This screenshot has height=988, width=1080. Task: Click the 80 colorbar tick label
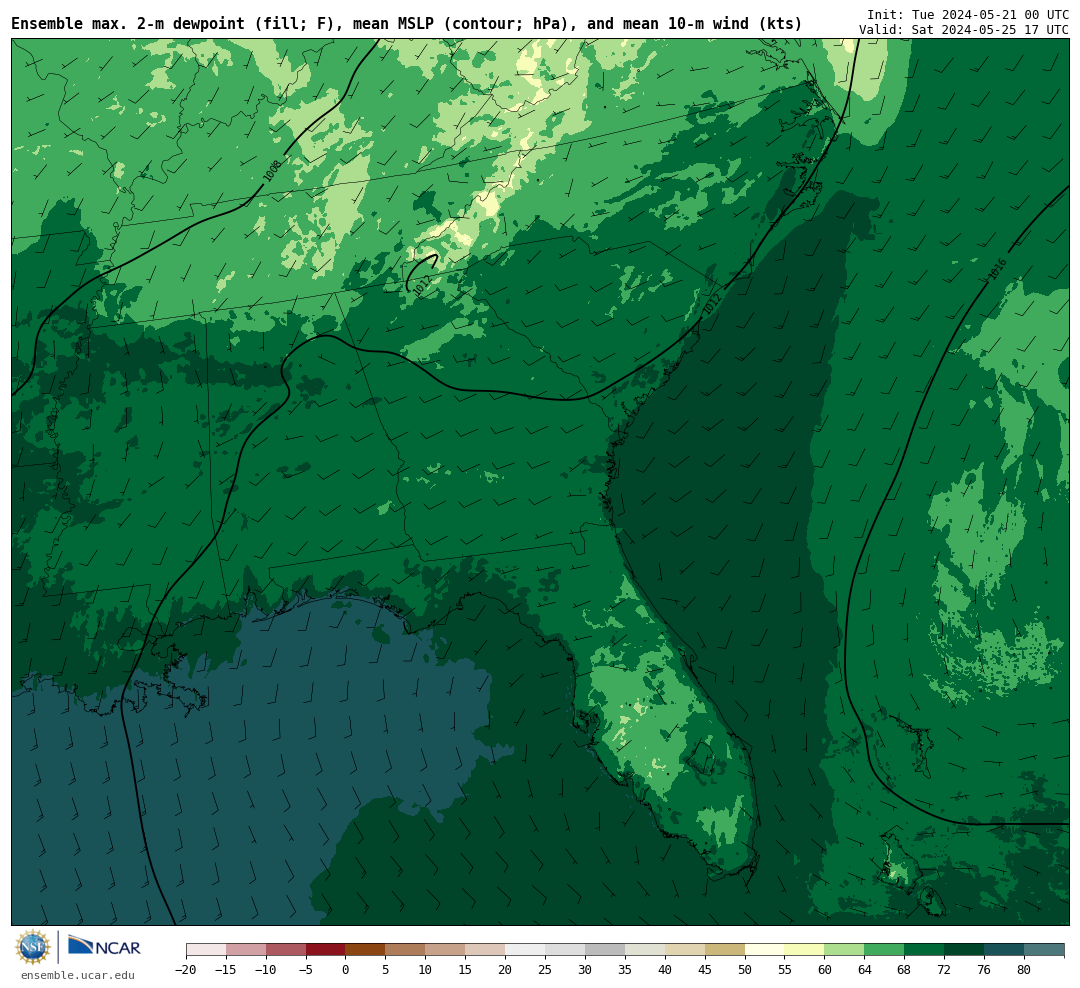tap(1025, 969)
